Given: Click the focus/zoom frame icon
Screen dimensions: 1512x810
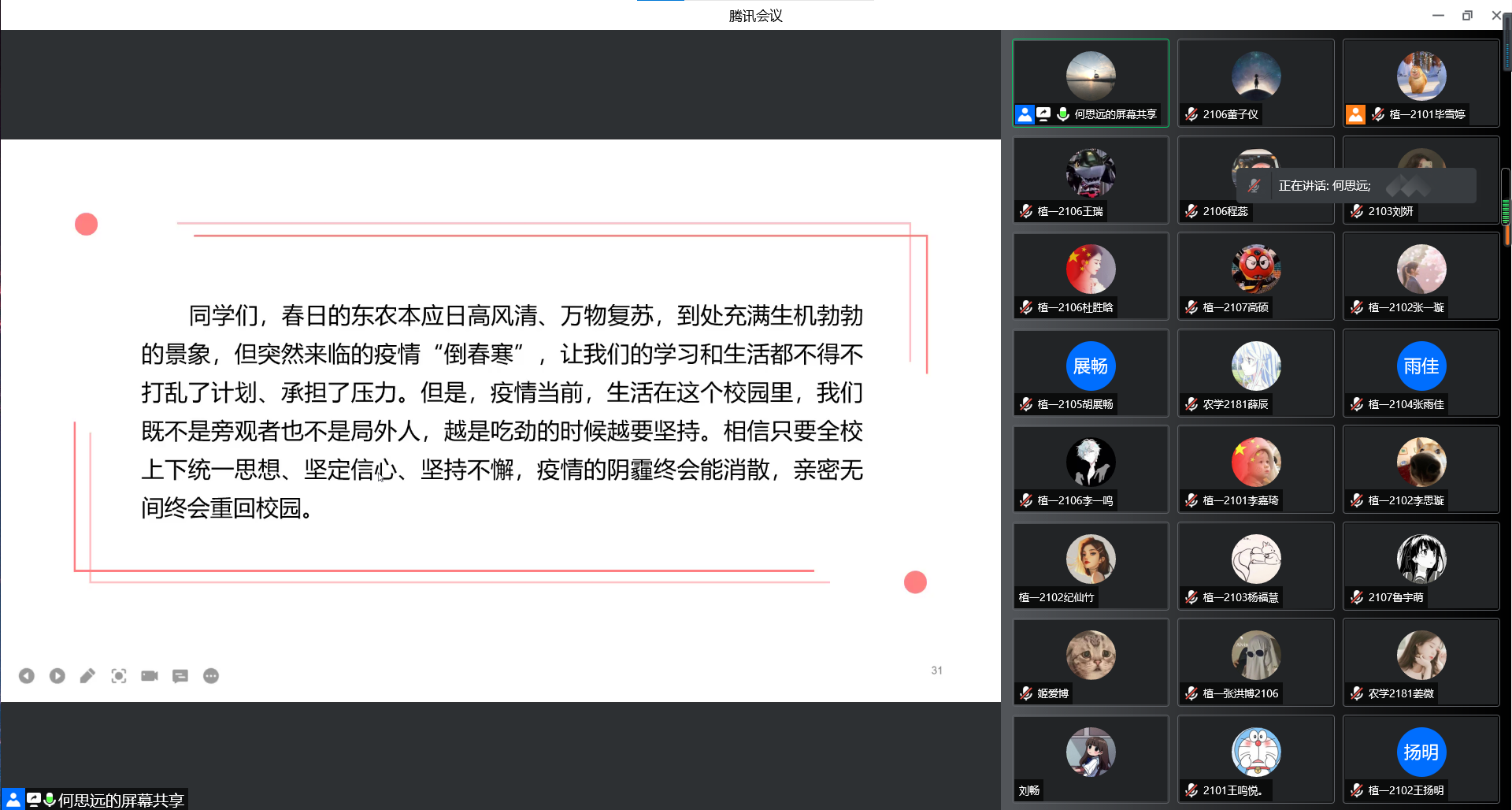Looking at the screenshot, I should click(119, 676).
